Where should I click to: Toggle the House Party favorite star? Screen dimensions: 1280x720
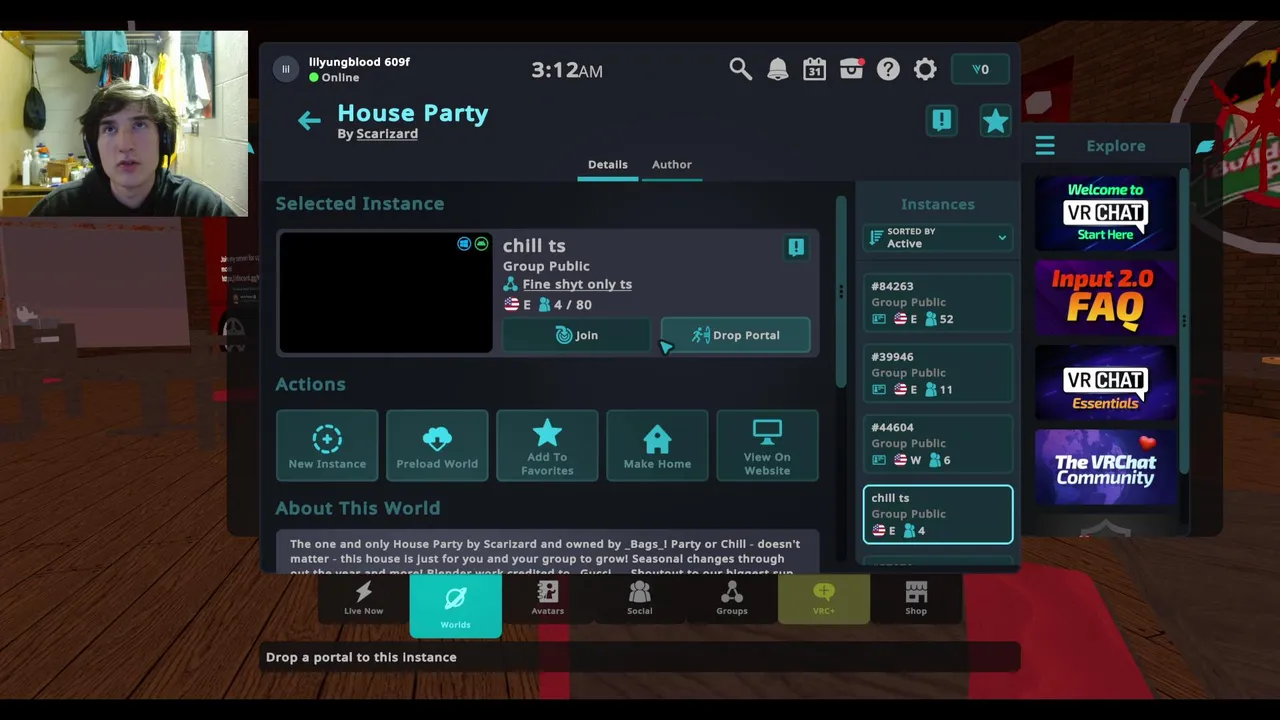995,121
